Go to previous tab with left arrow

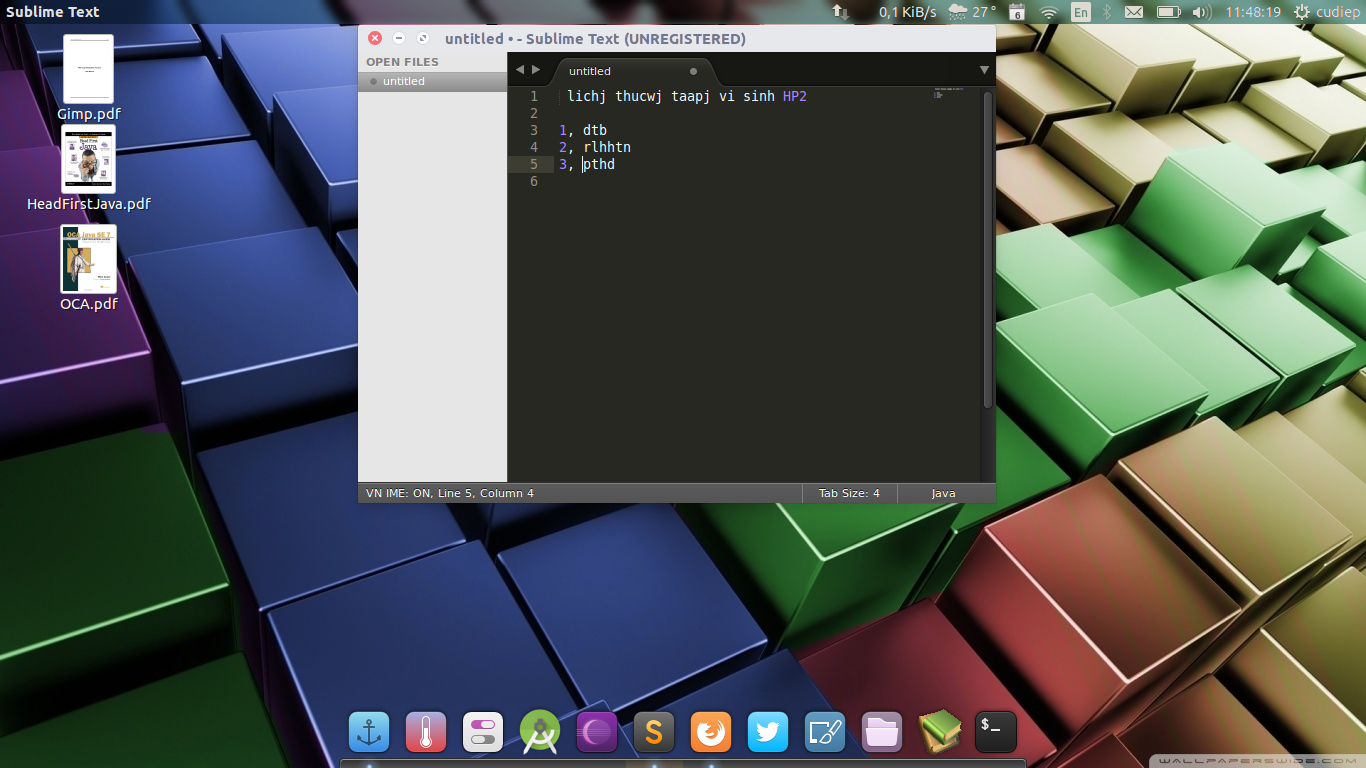coord(519,70)
